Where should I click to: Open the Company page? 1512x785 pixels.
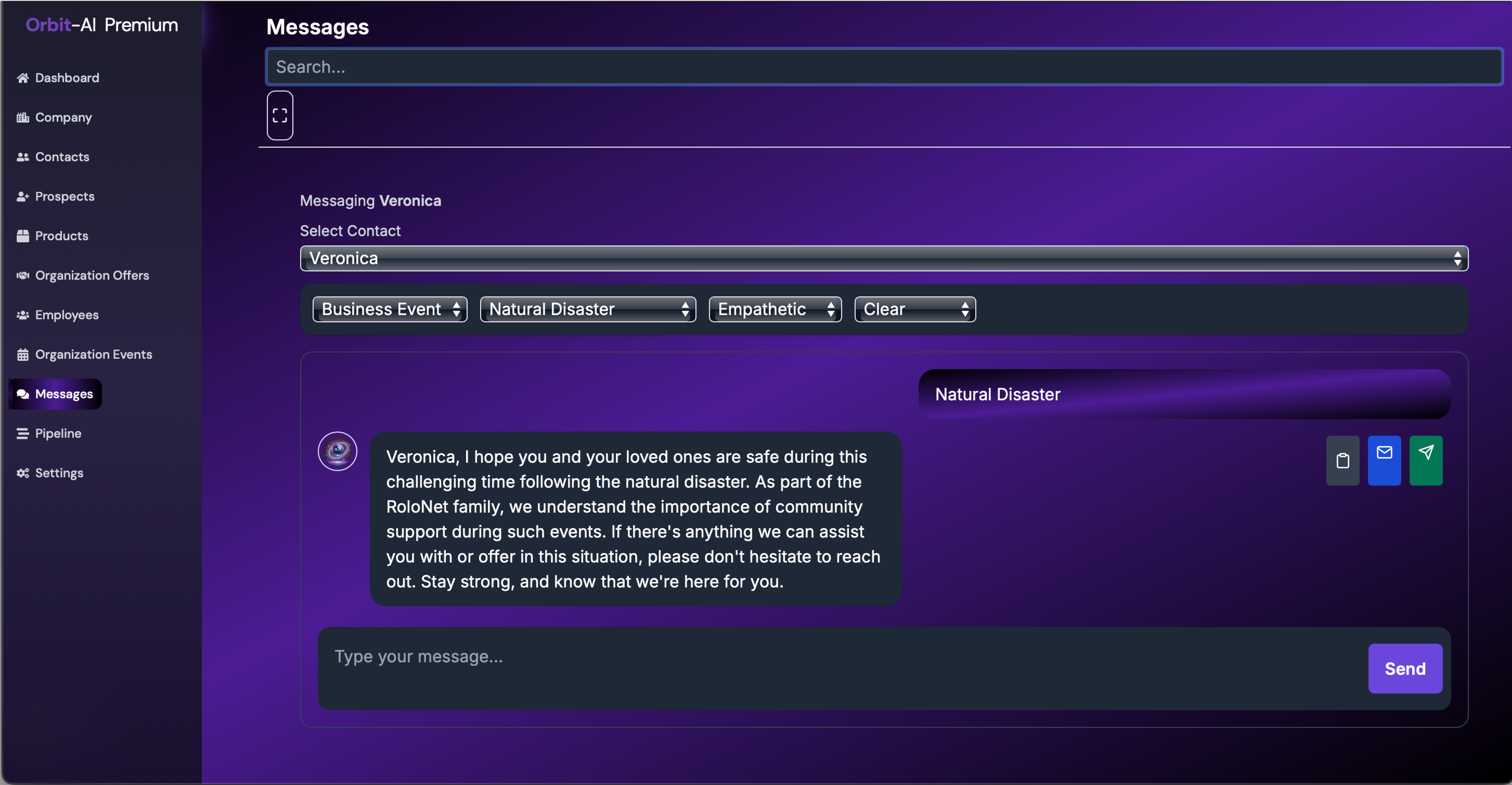tap(55, 117)
